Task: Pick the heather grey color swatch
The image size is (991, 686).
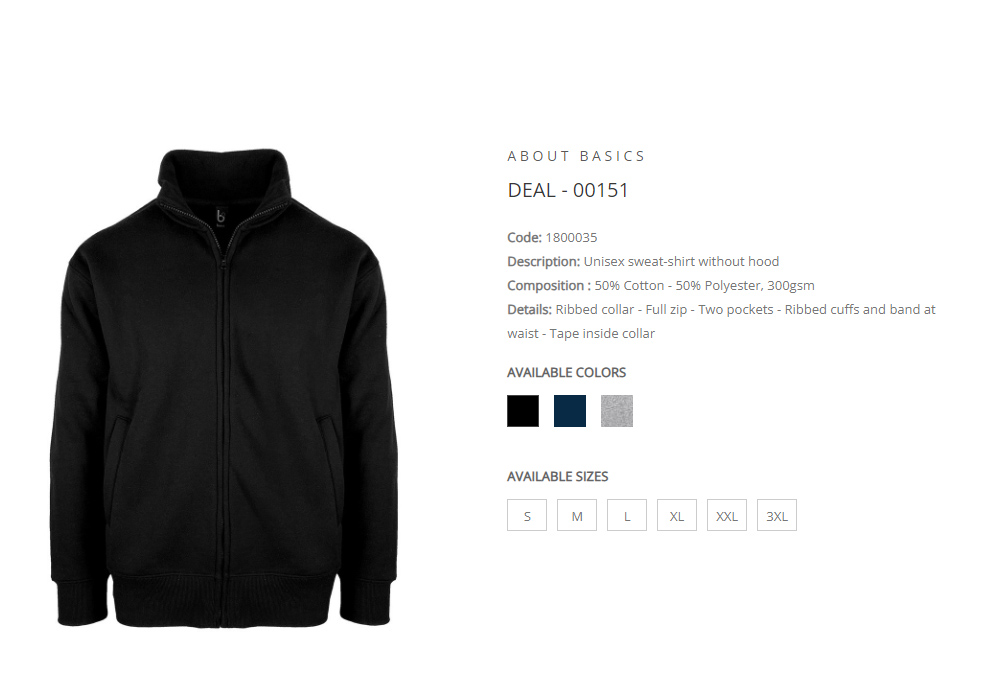Action: (x=616, y=411)
